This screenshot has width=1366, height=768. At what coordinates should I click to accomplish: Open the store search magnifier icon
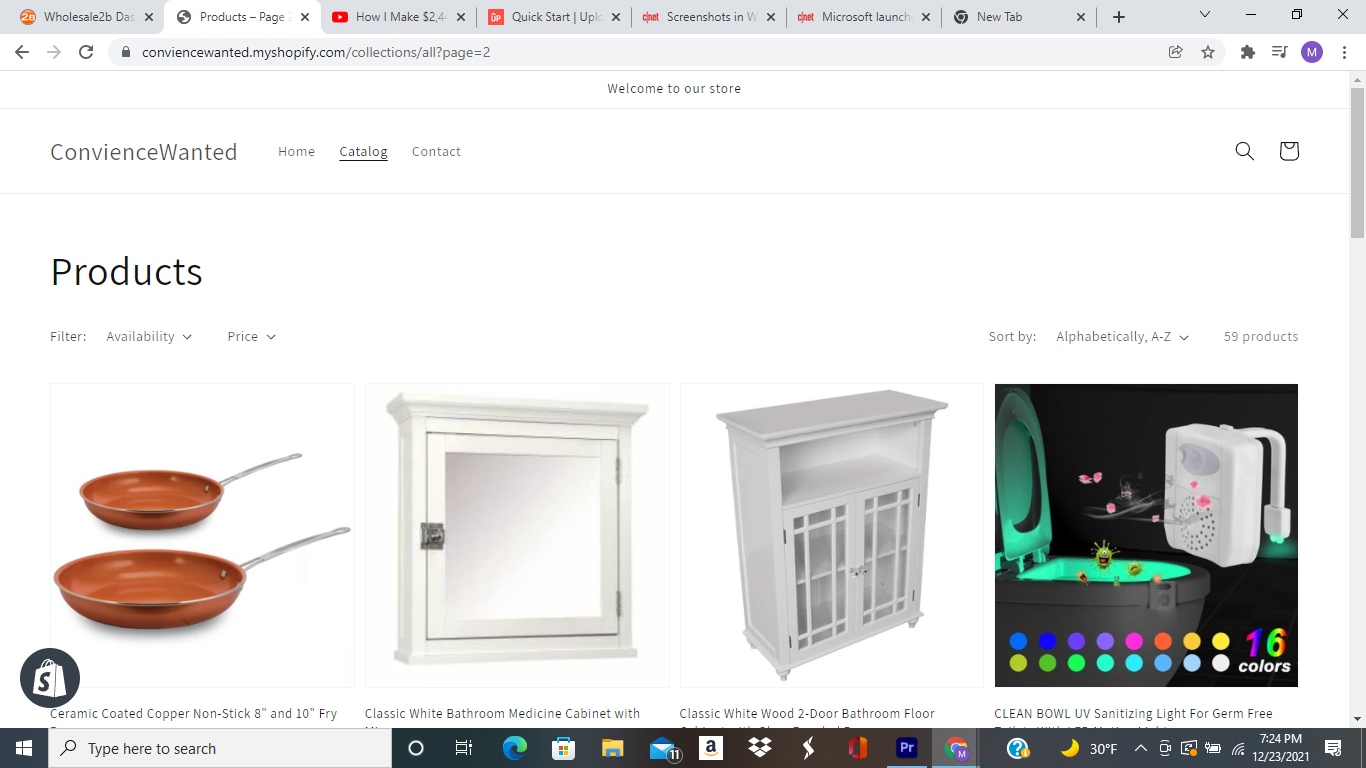(1244, 151)
